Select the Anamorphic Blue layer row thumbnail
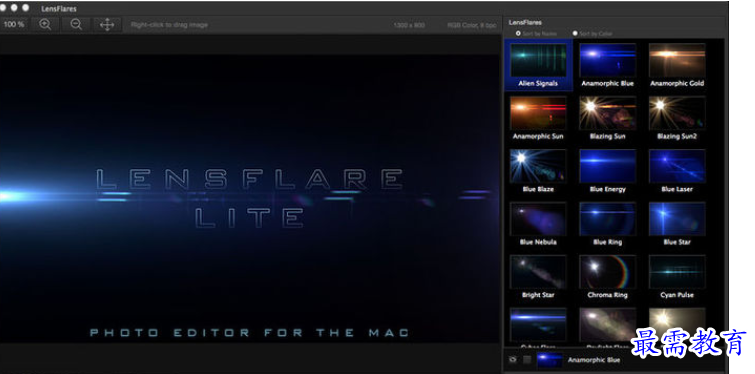 [x=549, y=360]
